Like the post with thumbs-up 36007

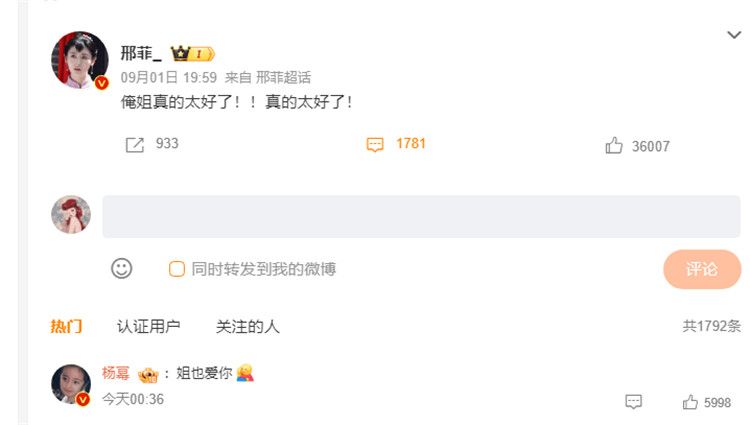614,145
